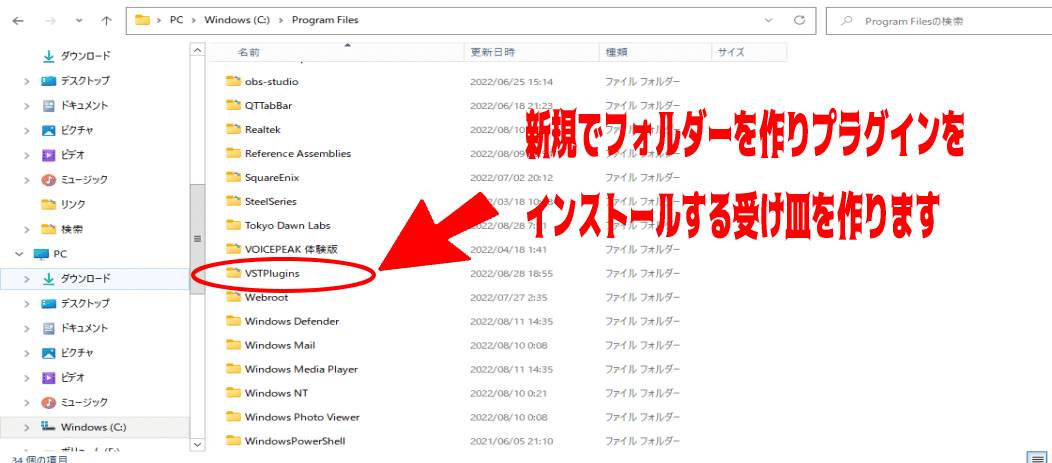
Task: Expand the upper ミュージック tree node
Action: coord(27,180)
